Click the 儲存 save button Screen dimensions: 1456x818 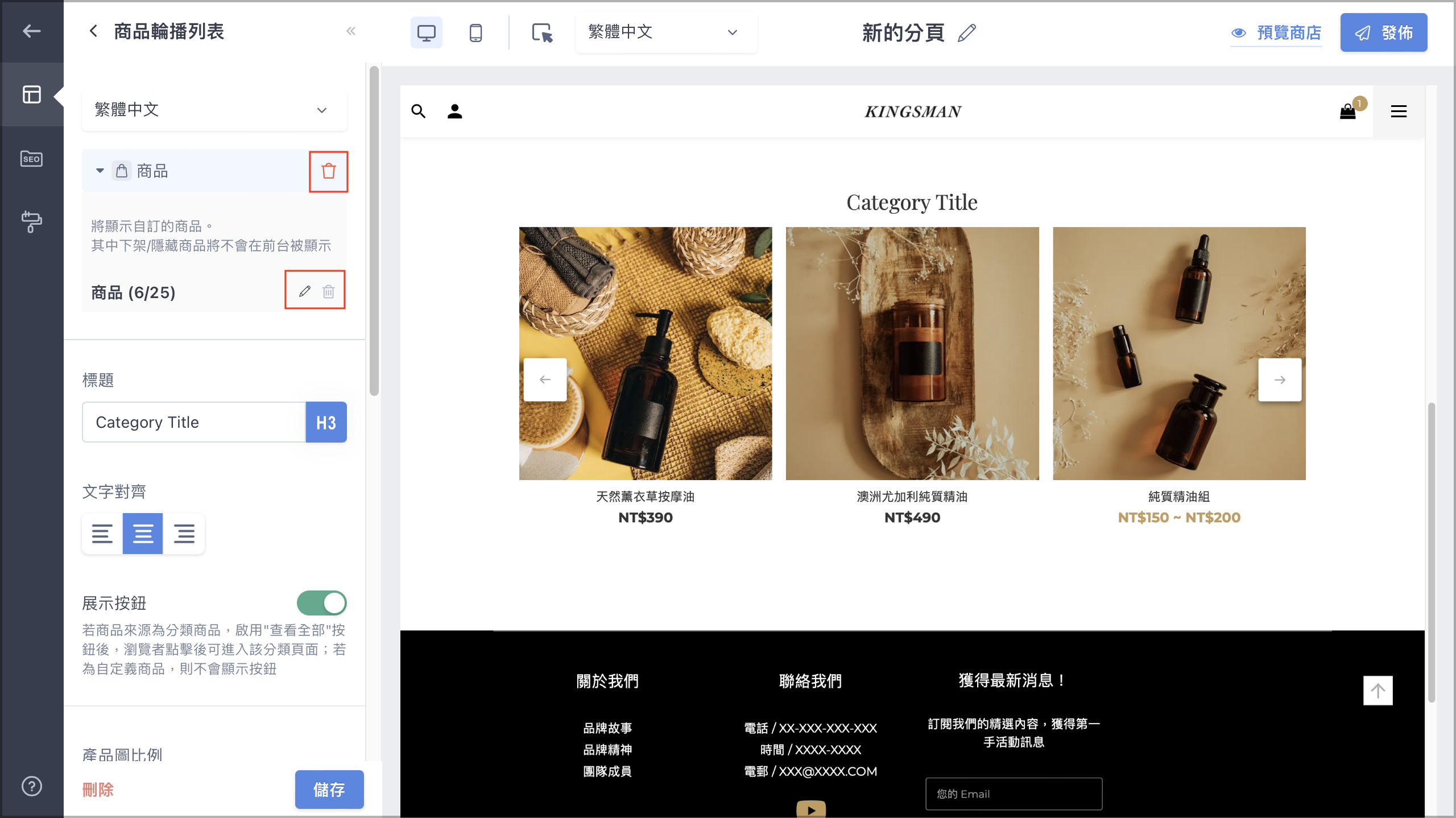tap(329, 790)
